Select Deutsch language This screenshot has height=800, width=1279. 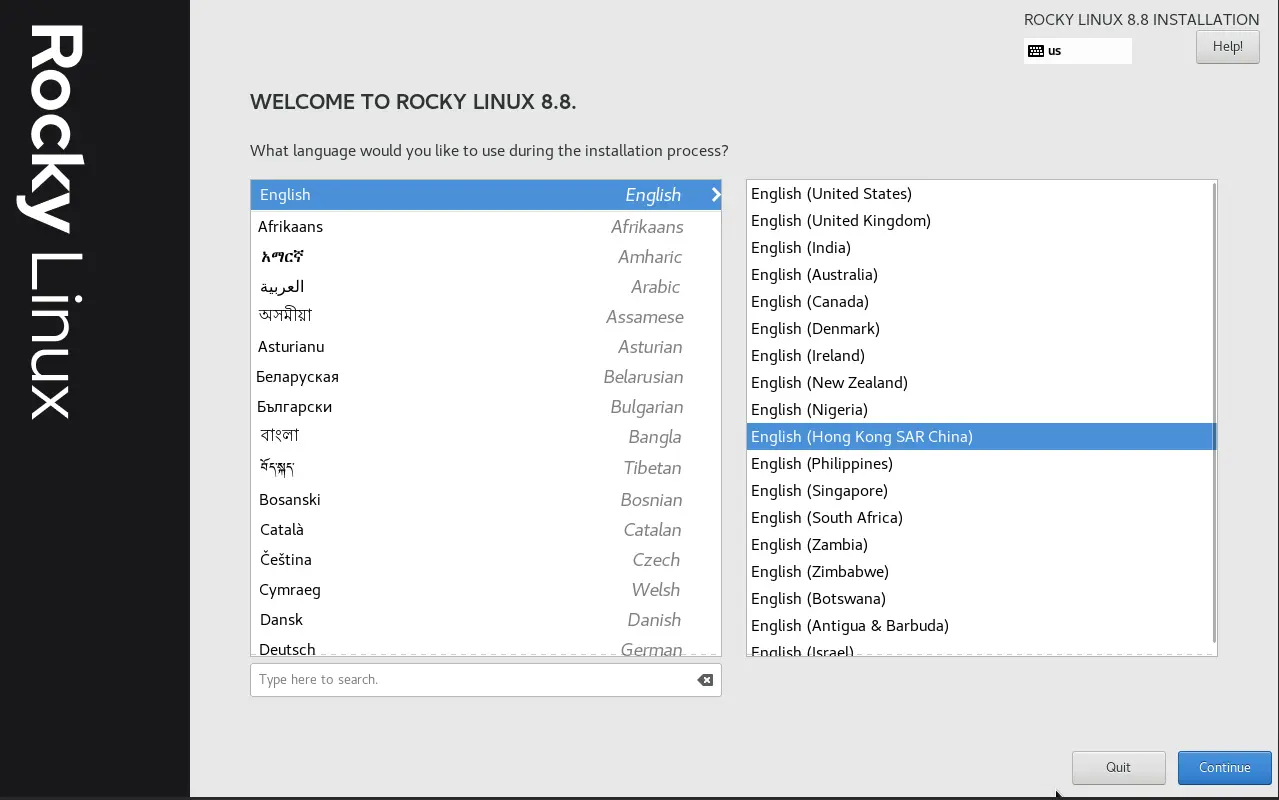(x=486, y=648)
